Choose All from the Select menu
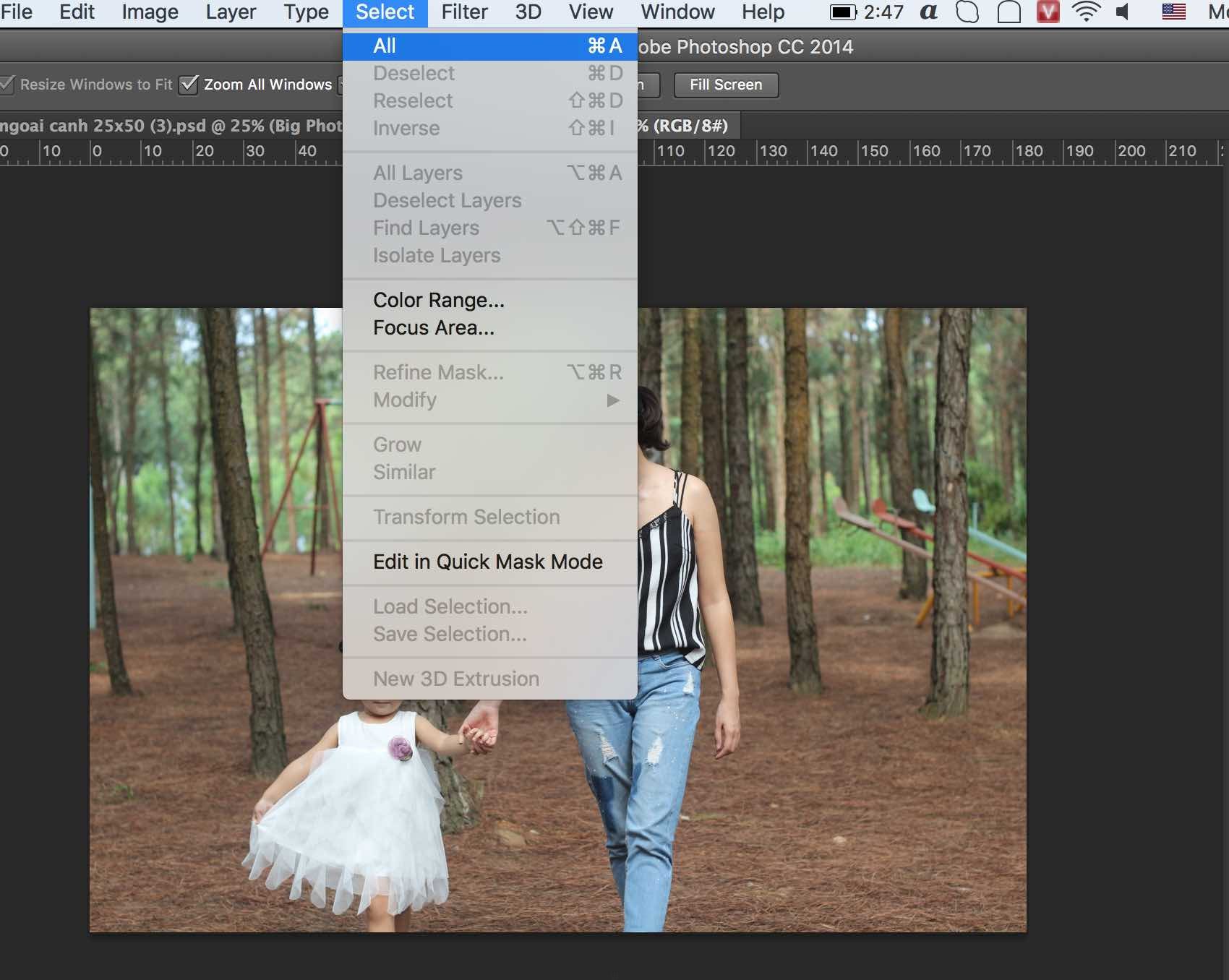 coord(489,46)
